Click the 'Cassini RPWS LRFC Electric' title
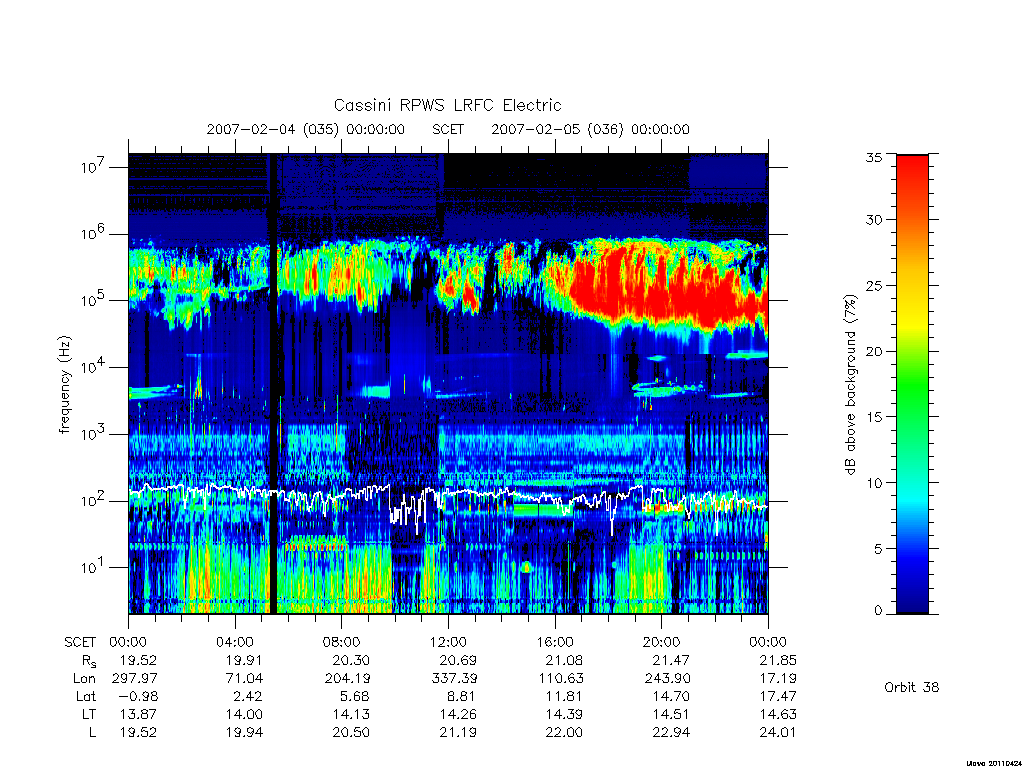 pyautogui.click(x=447, y=105)
